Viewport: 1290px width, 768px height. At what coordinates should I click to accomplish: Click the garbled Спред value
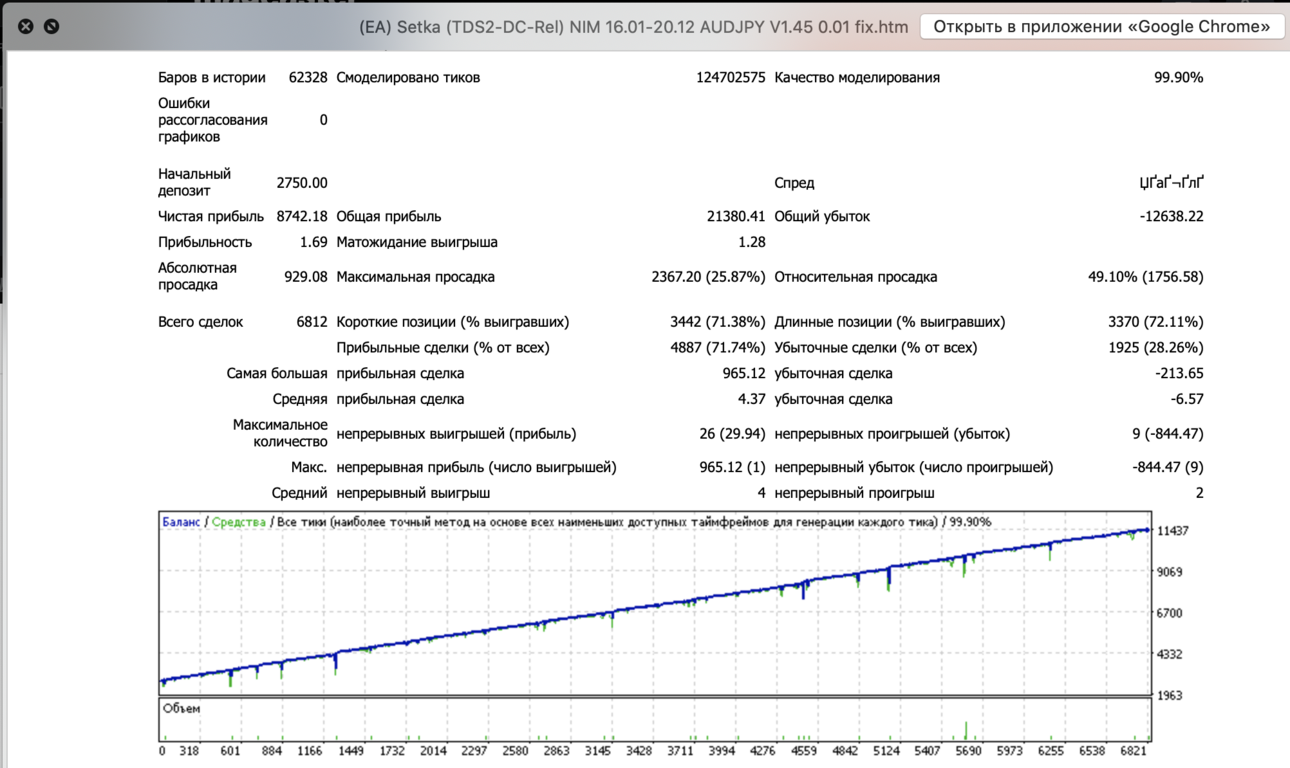click(1171, 182)
